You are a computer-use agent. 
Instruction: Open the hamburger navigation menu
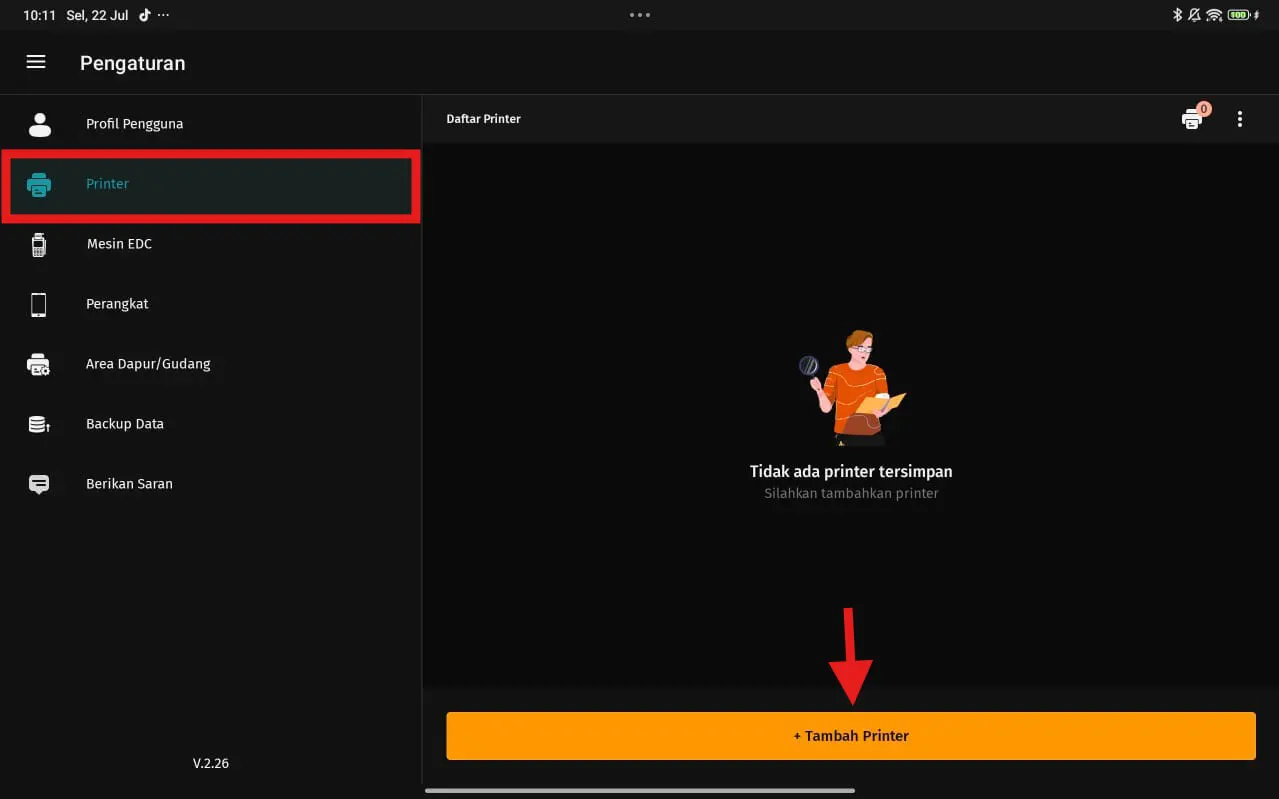[x=36, y=62]
